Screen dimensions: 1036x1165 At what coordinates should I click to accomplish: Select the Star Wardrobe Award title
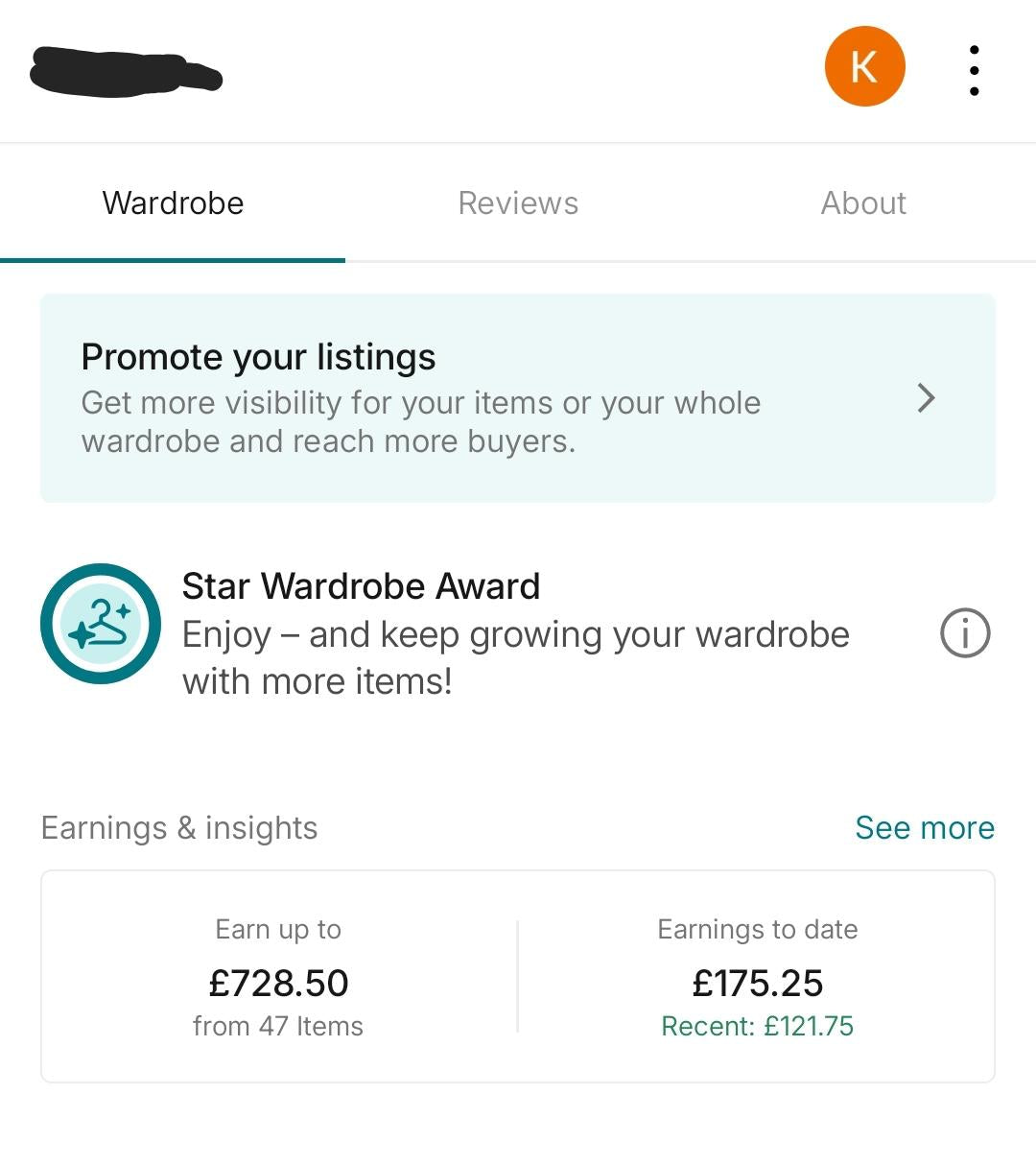tap(361, 586)
